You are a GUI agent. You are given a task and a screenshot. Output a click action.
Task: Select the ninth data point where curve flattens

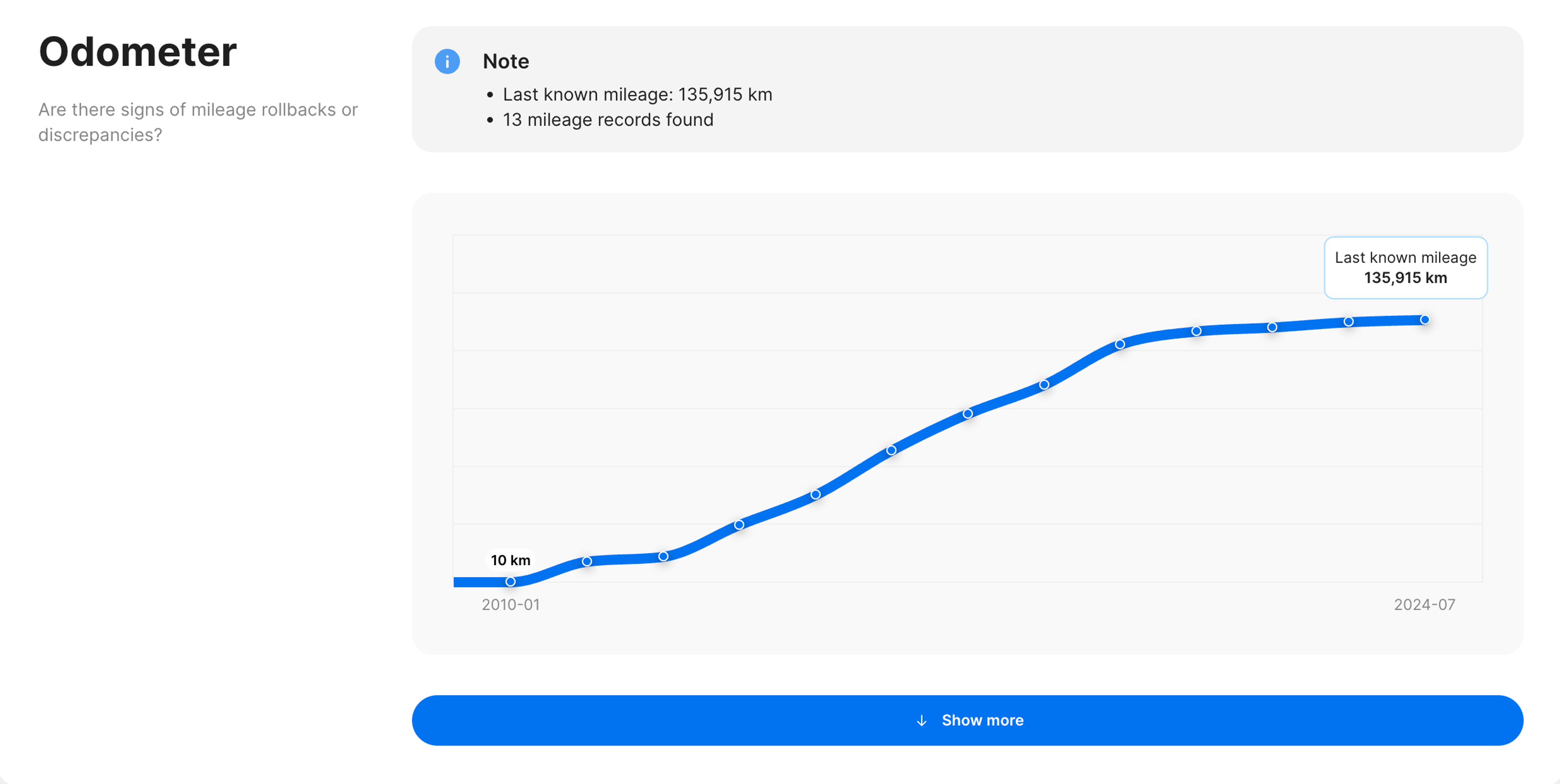(x=1120, y=344)
